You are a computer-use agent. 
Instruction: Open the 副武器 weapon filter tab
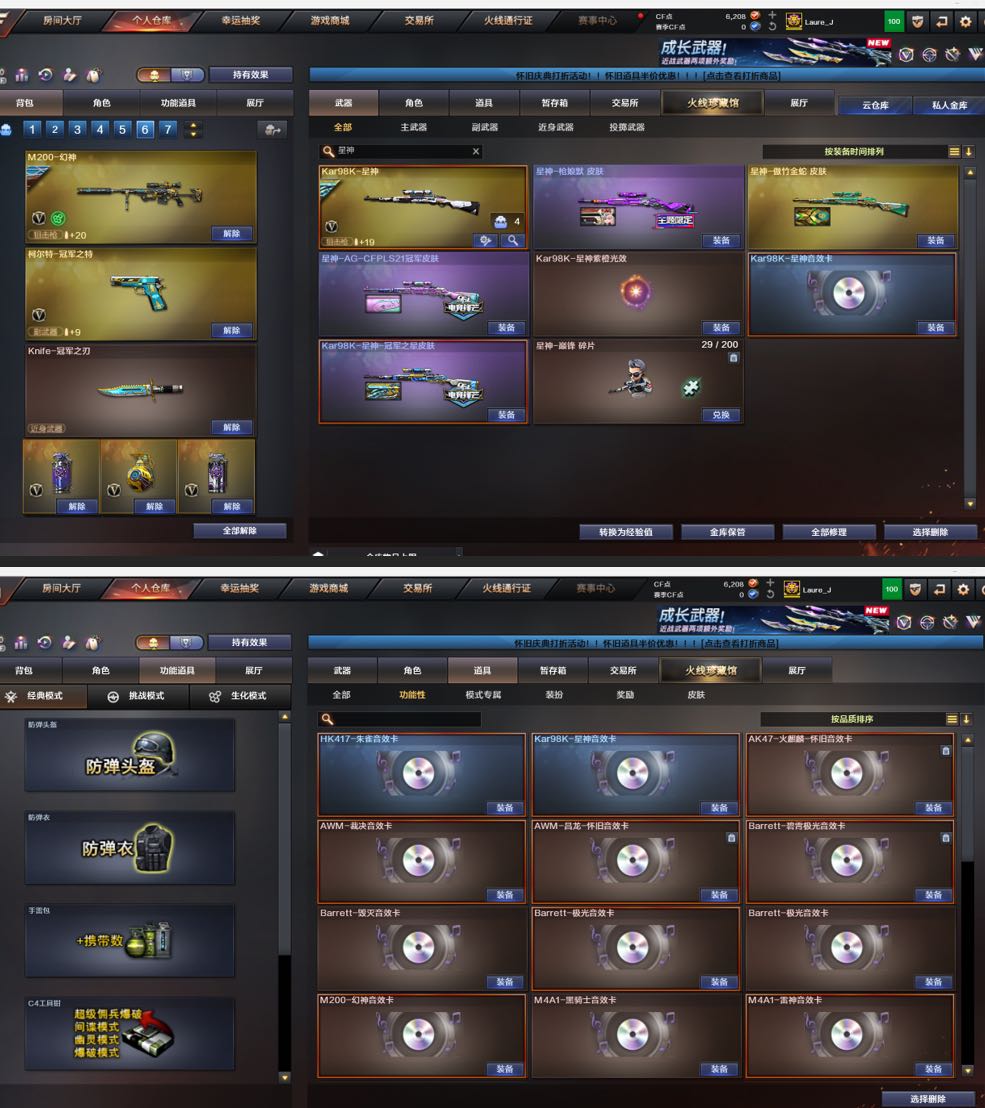[x=484, y=127]
